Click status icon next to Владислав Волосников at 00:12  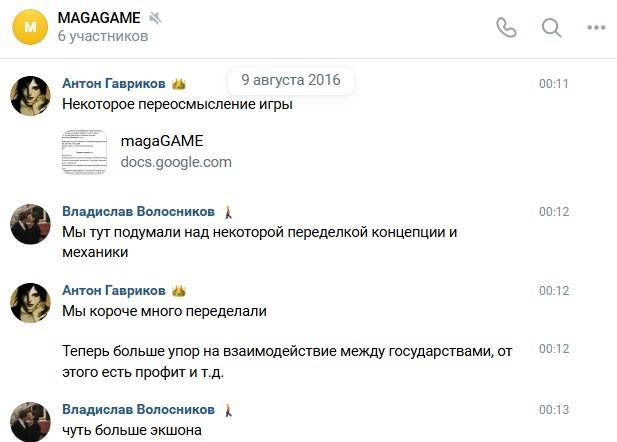pyautogui.click(x=228, y=212)
